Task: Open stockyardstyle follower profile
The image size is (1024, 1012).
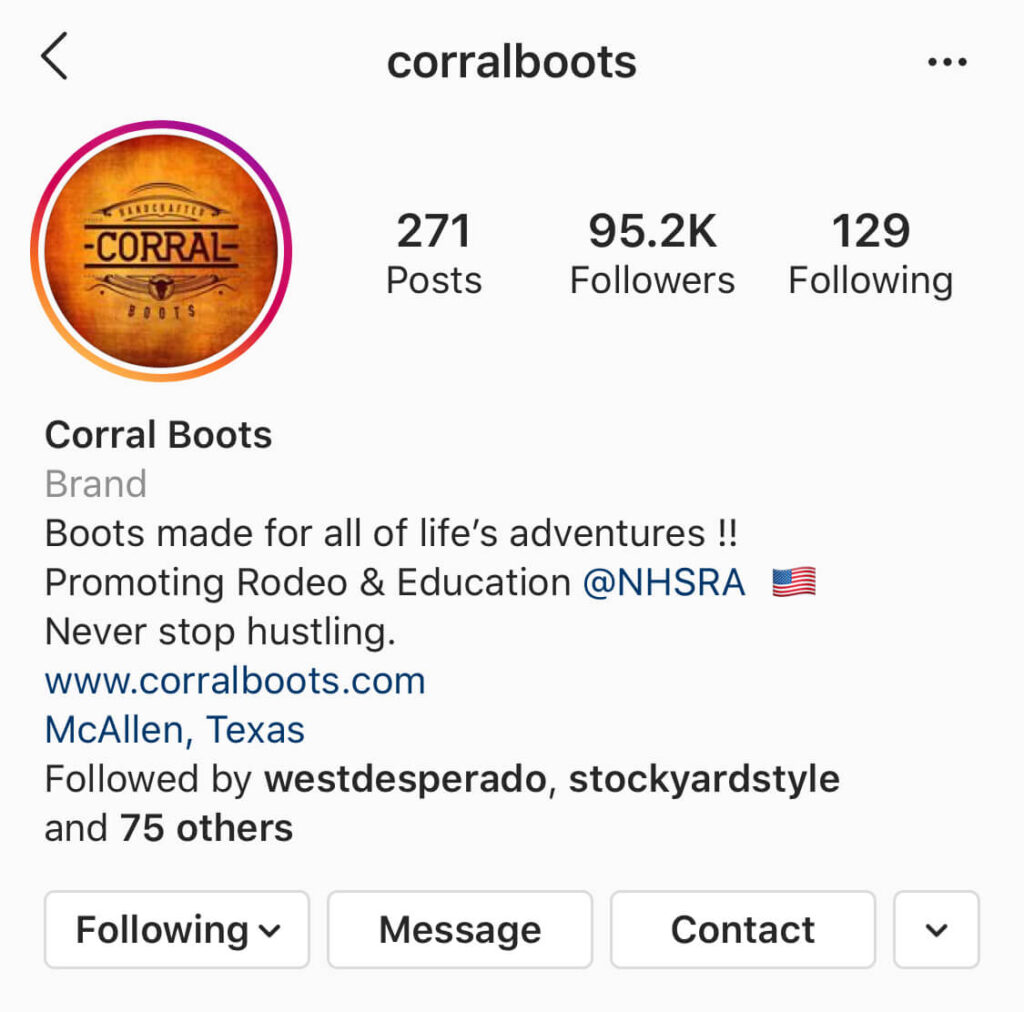Action: pos(704,779)
